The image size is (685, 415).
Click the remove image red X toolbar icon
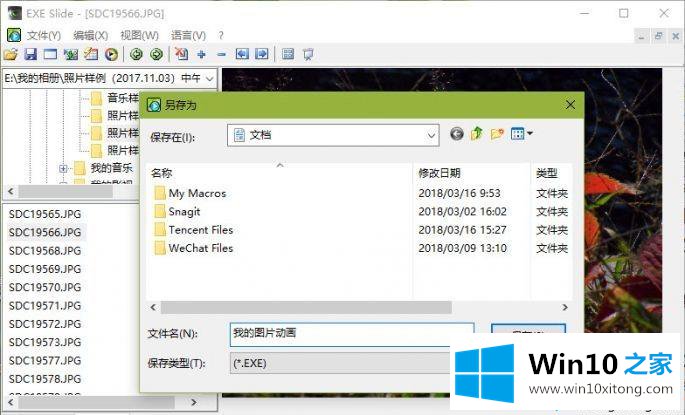coord(181,54)
